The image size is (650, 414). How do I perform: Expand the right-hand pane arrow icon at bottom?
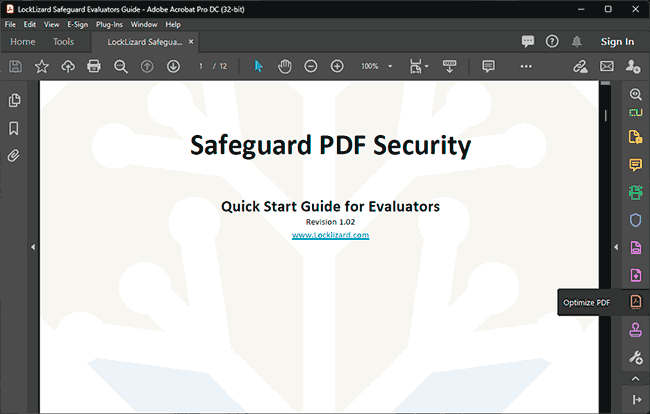(x=636, y=399)
